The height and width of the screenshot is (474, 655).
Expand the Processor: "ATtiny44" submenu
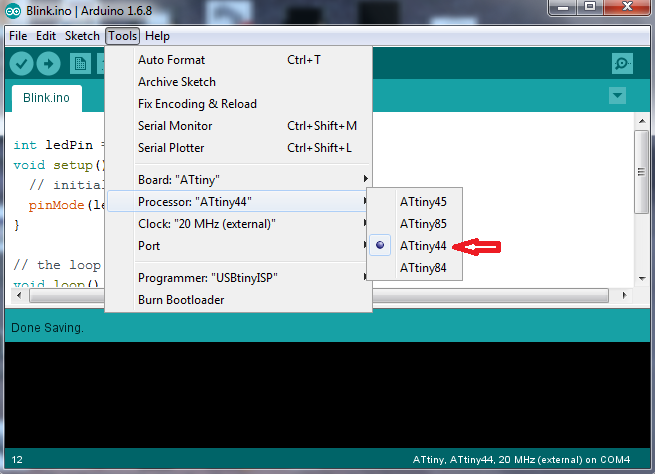pyautogui.click(x=239, y=202)
